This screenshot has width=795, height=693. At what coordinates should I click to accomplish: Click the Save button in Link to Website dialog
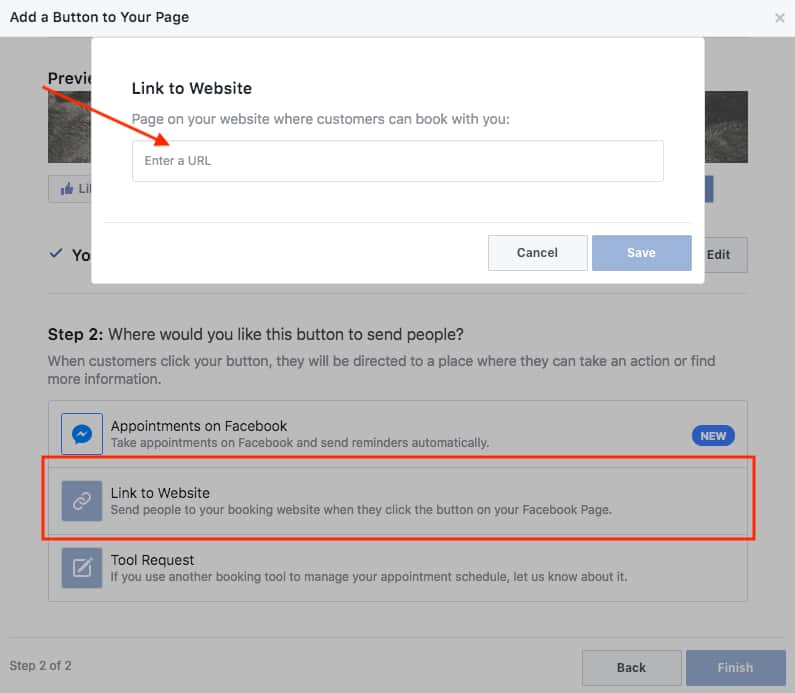point(641,252)
